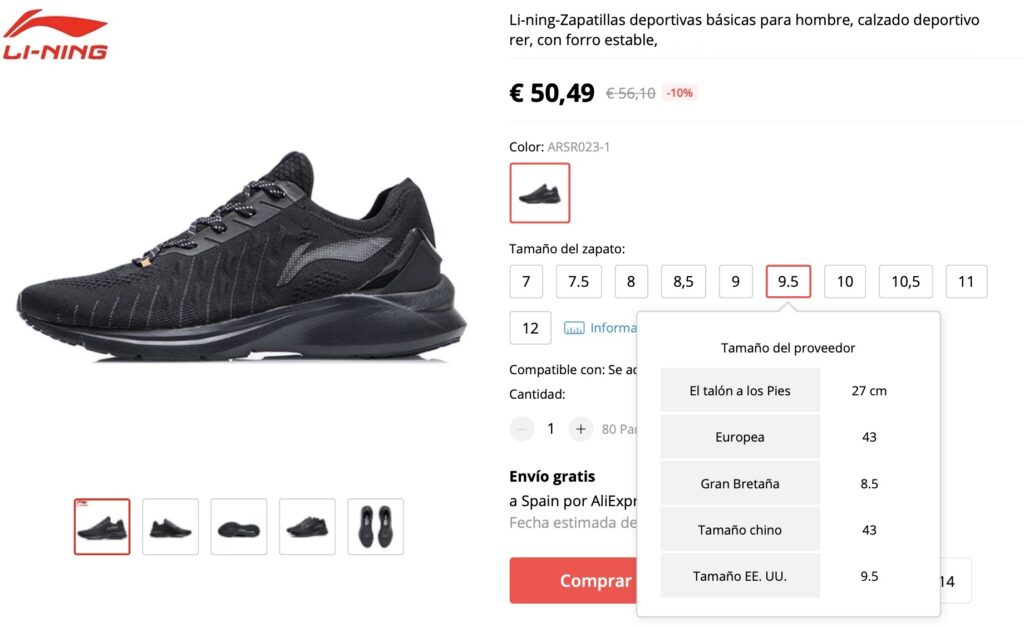
Task: Select shoe size 11
Action: 966,281
